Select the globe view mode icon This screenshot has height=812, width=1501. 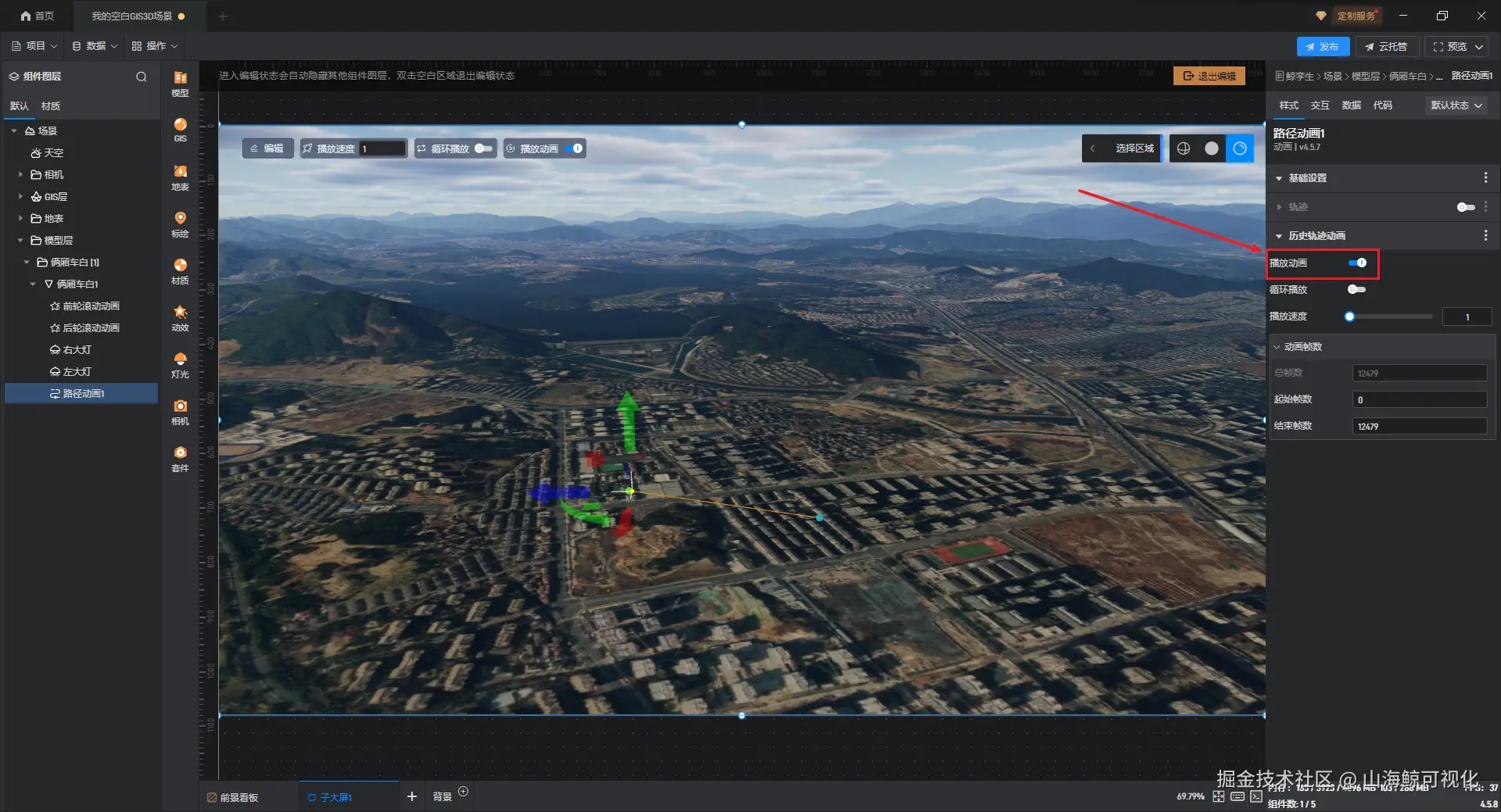tap(1184, 148)
